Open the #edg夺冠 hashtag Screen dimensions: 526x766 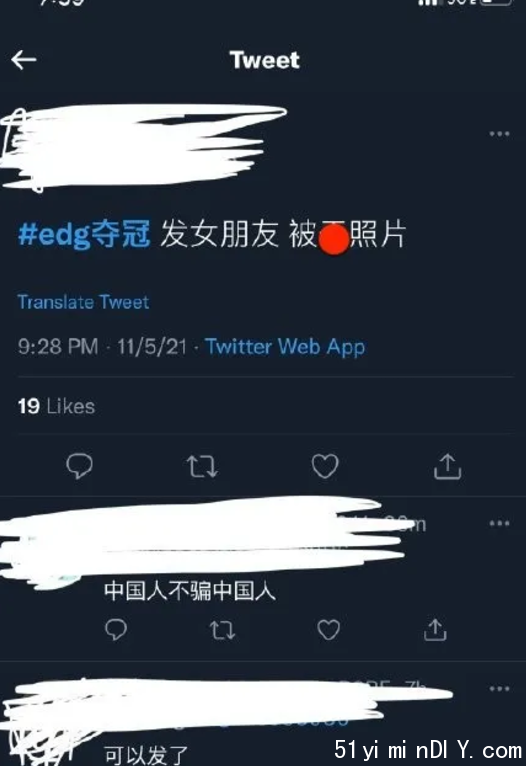click(x=84, y=234)
